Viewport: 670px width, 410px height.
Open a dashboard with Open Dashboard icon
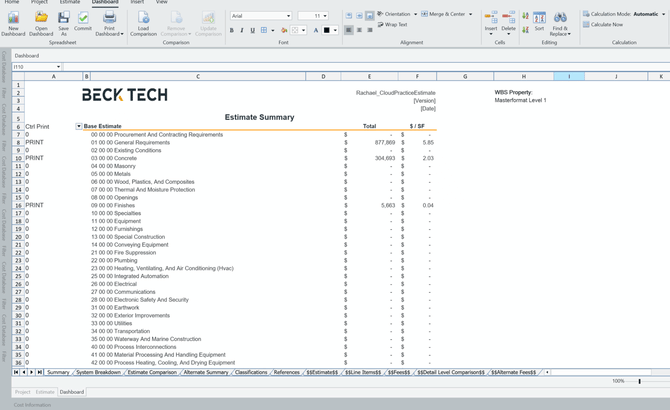tap(41, 18)
